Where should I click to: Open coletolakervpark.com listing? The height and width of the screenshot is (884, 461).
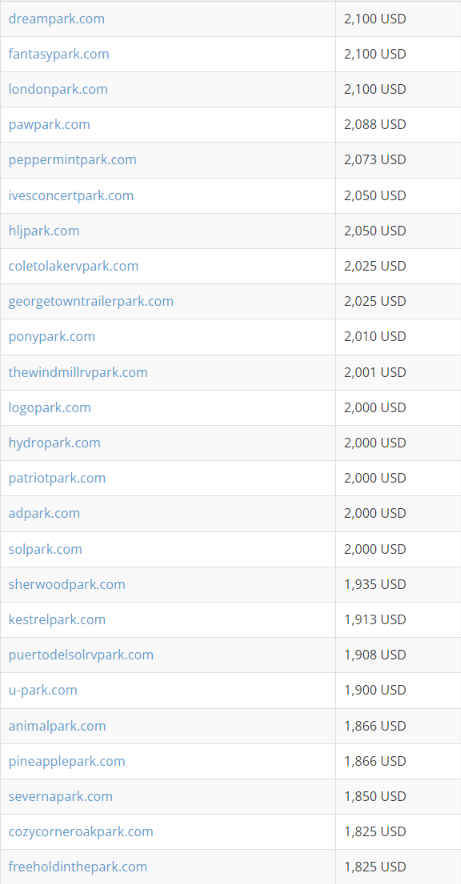coord(73,266)
